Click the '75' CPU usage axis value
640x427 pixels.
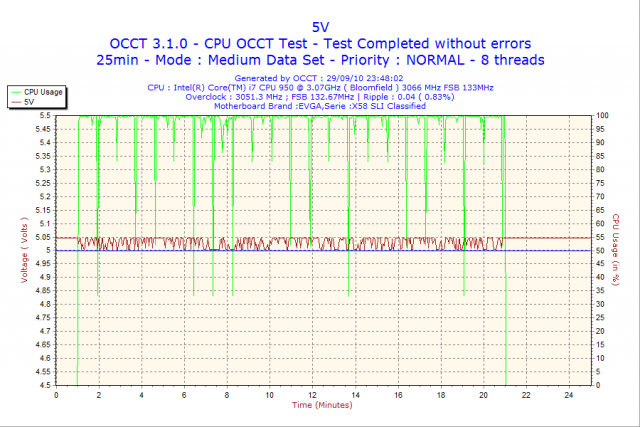click(x=600, y=183)
